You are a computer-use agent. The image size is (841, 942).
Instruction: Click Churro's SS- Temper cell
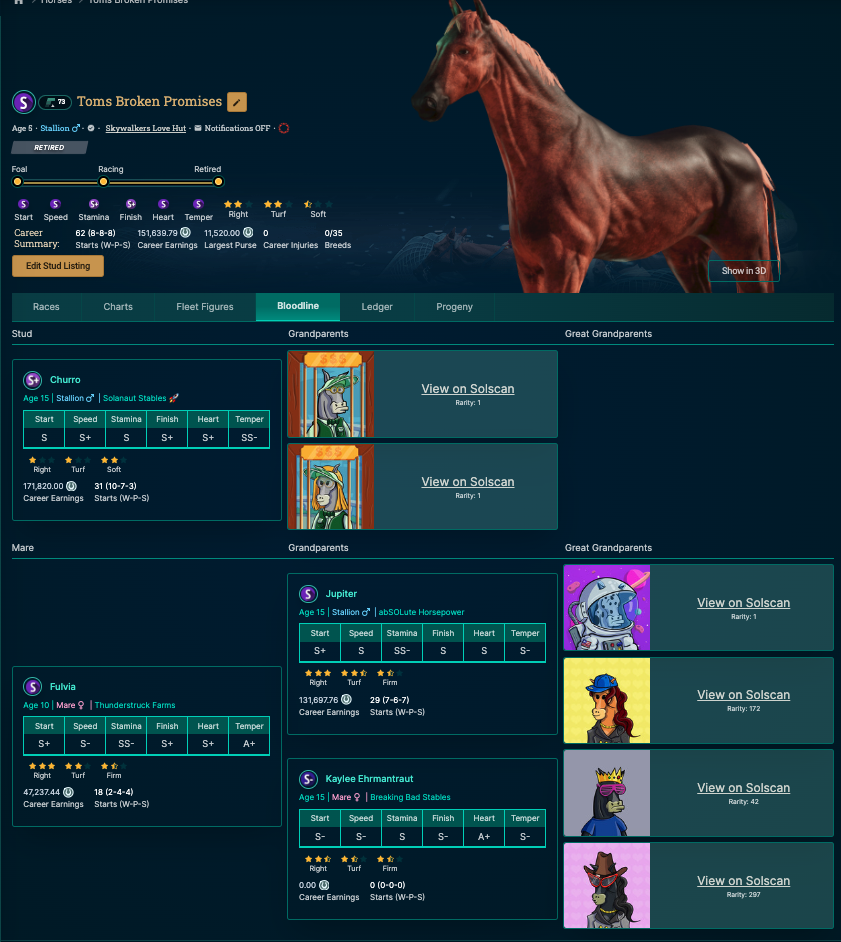(249, 438)
